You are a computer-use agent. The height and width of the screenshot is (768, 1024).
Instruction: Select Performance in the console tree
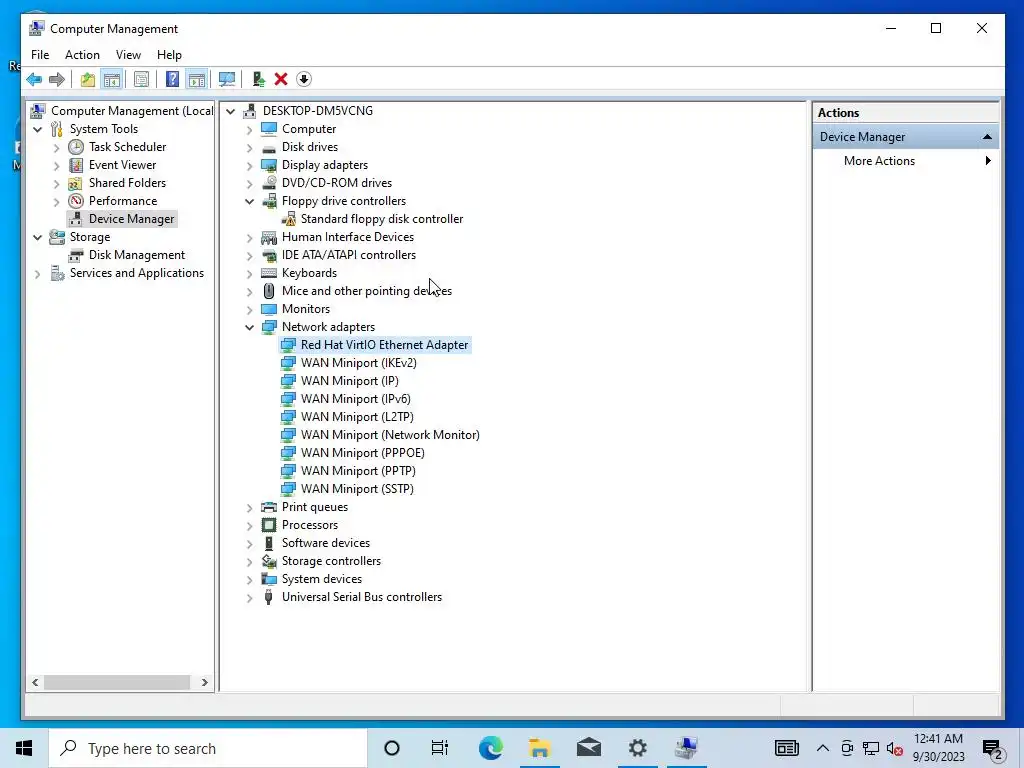pyautogui.click(x=123, y=200)
